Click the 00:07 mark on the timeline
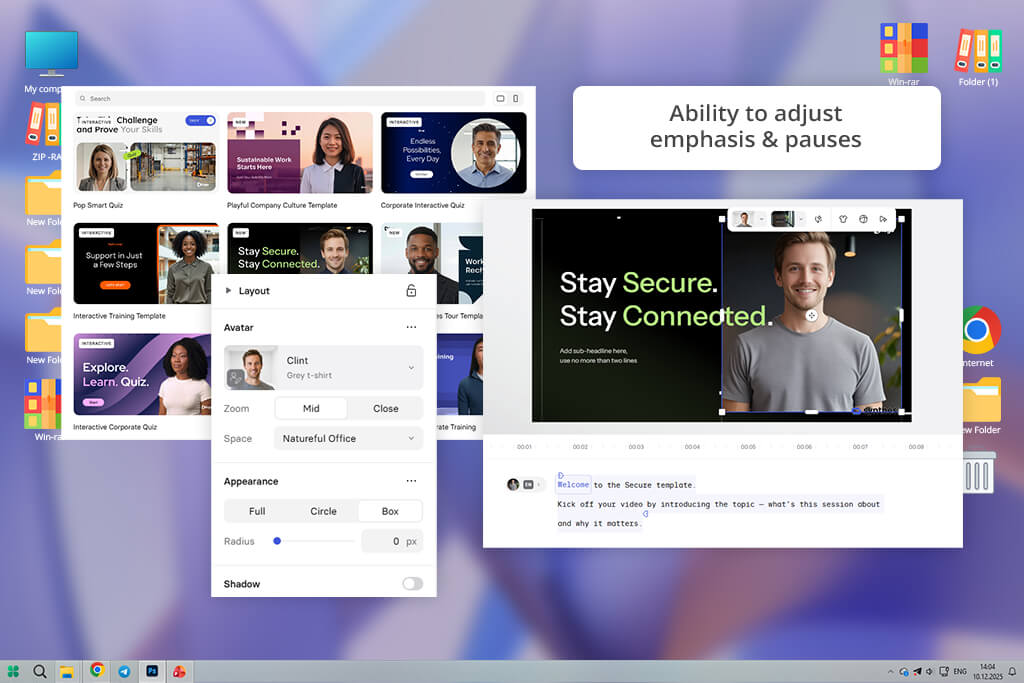The image size is (1024, 683). click(x=860, y=447)
